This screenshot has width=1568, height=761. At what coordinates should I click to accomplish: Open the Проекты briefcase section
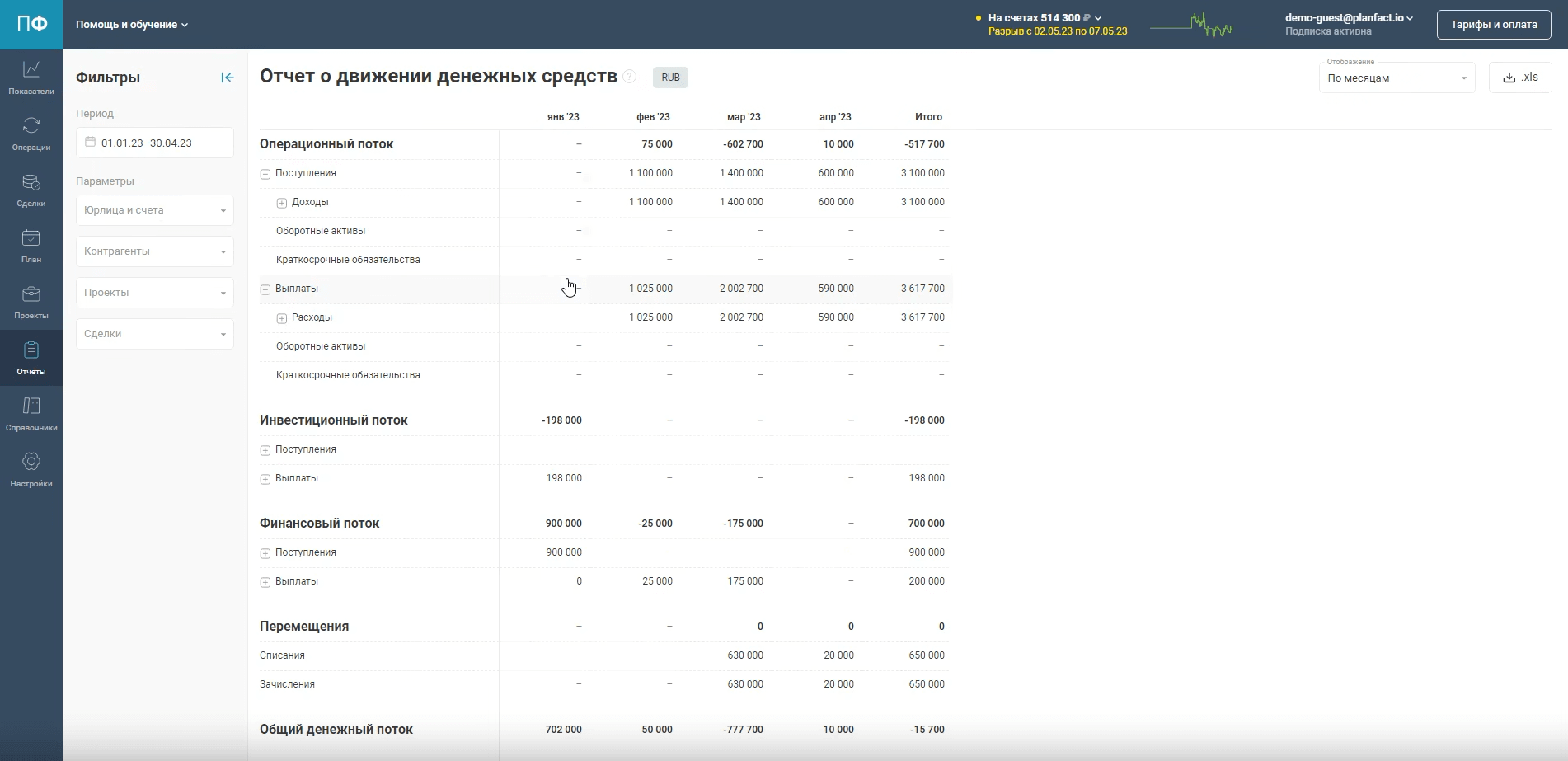tap(31, 302)
